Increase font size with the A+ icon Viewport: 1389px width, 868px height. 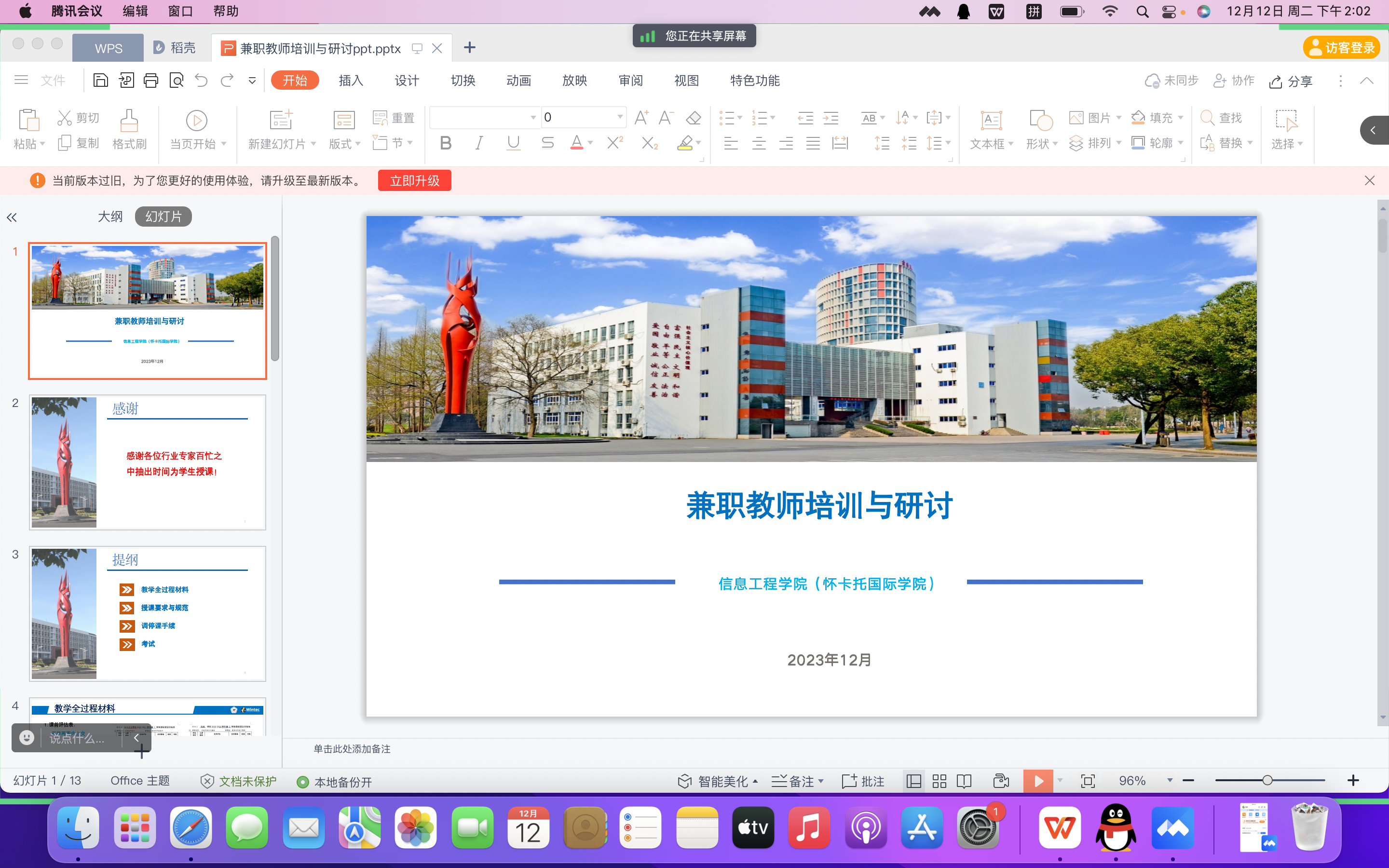coord(641,118)
